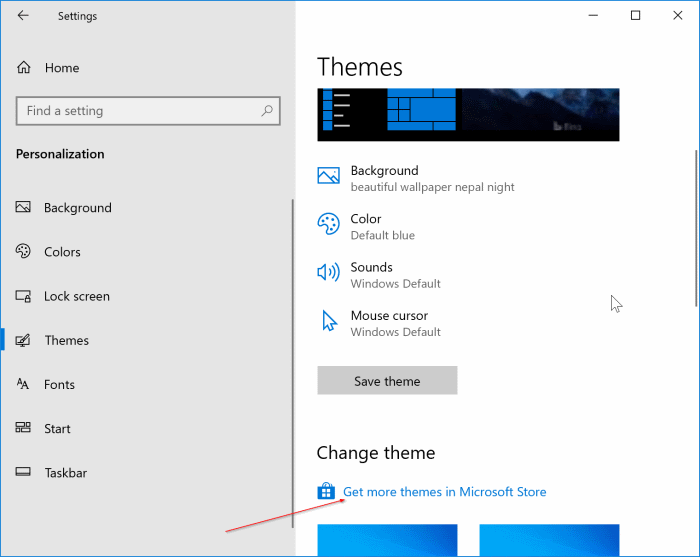Click the Themes brush icon in sidebar
The width and height of the screenshot is (700, 557).
tap(23, 340)
